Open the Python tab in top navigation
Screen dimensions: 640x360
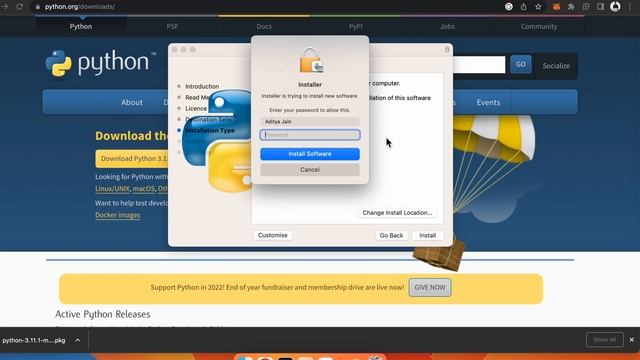coord(81,27)
